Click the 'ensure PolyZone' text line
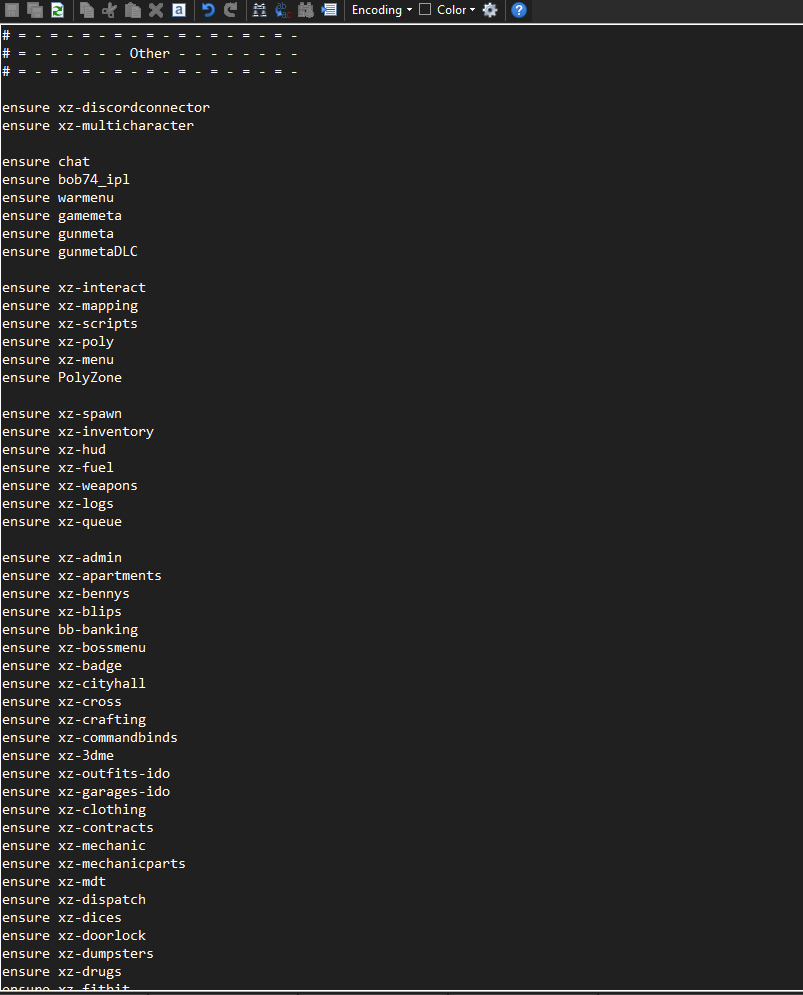This screenshot has height=995, width=803. pyautogui.click(x=62, y=377)
